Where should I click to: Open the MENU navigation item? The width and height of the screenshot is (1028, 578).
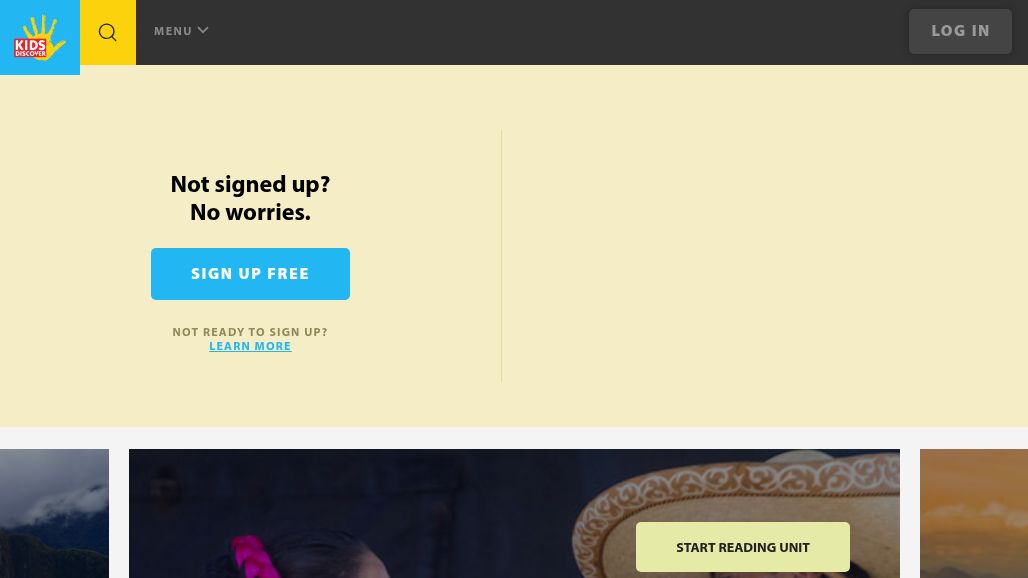pyautogui.click(x=181, y=31)
